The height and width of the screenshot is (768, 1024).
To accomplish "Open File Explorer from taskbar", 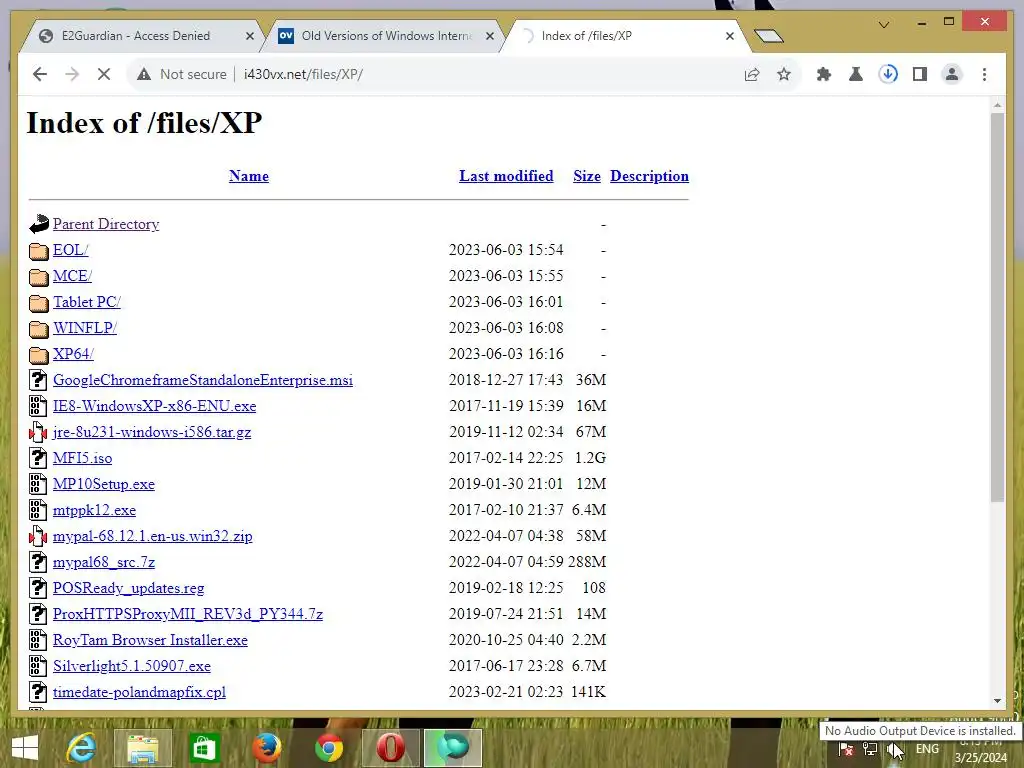I will 143,748.
